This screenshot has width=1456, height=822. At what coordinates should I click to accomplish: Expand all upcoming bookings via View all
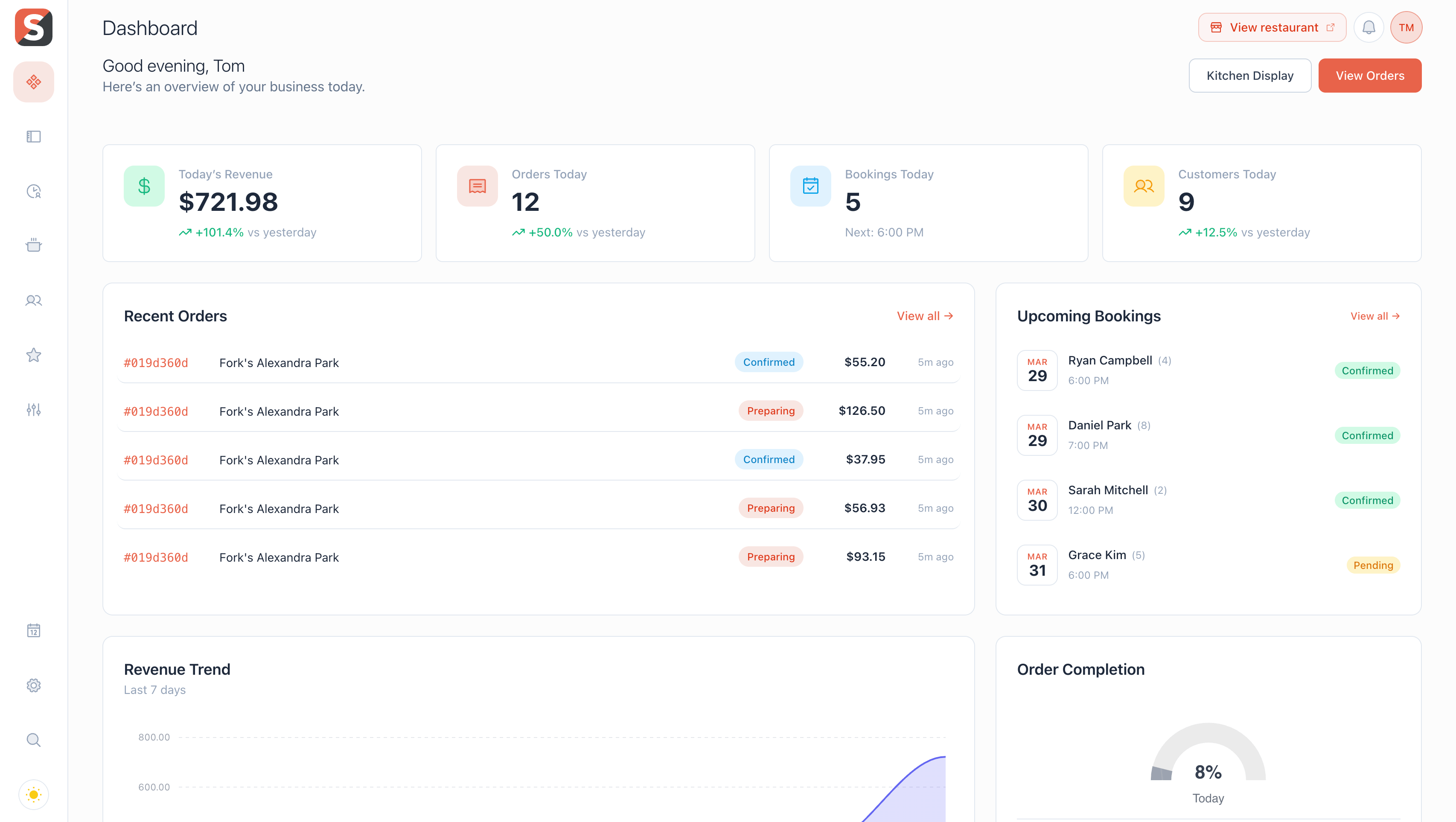click(x=1374, y=316)
